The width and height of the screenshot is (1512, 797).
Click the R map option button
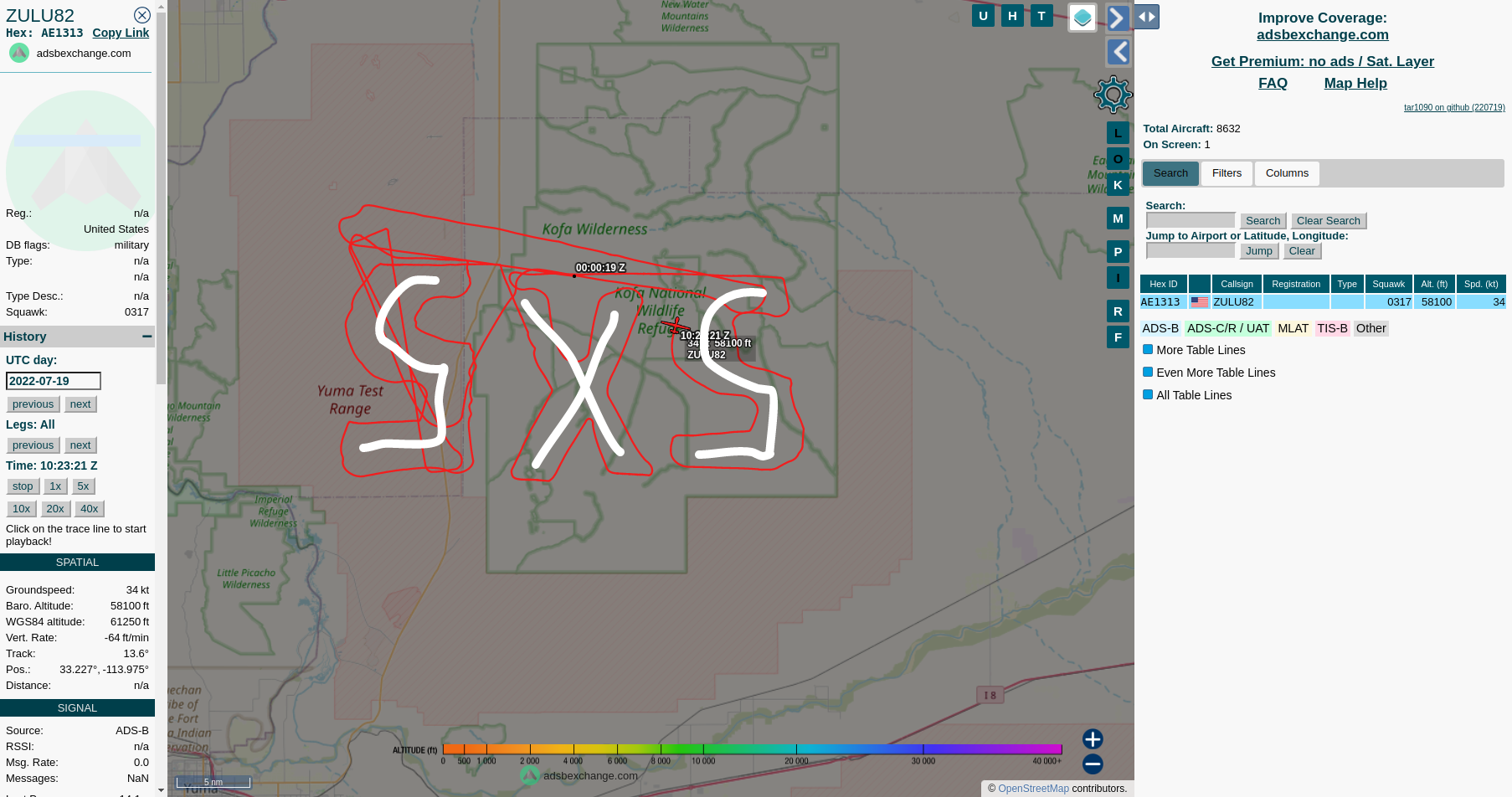1118,311
